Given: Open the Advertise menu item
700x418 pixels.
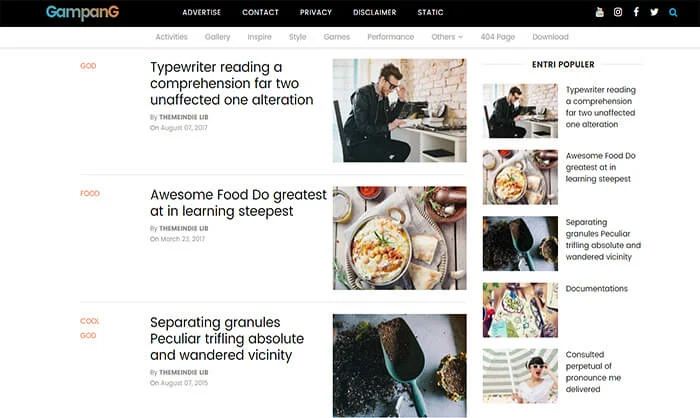Looking at the screenshot, I should 201,13.
